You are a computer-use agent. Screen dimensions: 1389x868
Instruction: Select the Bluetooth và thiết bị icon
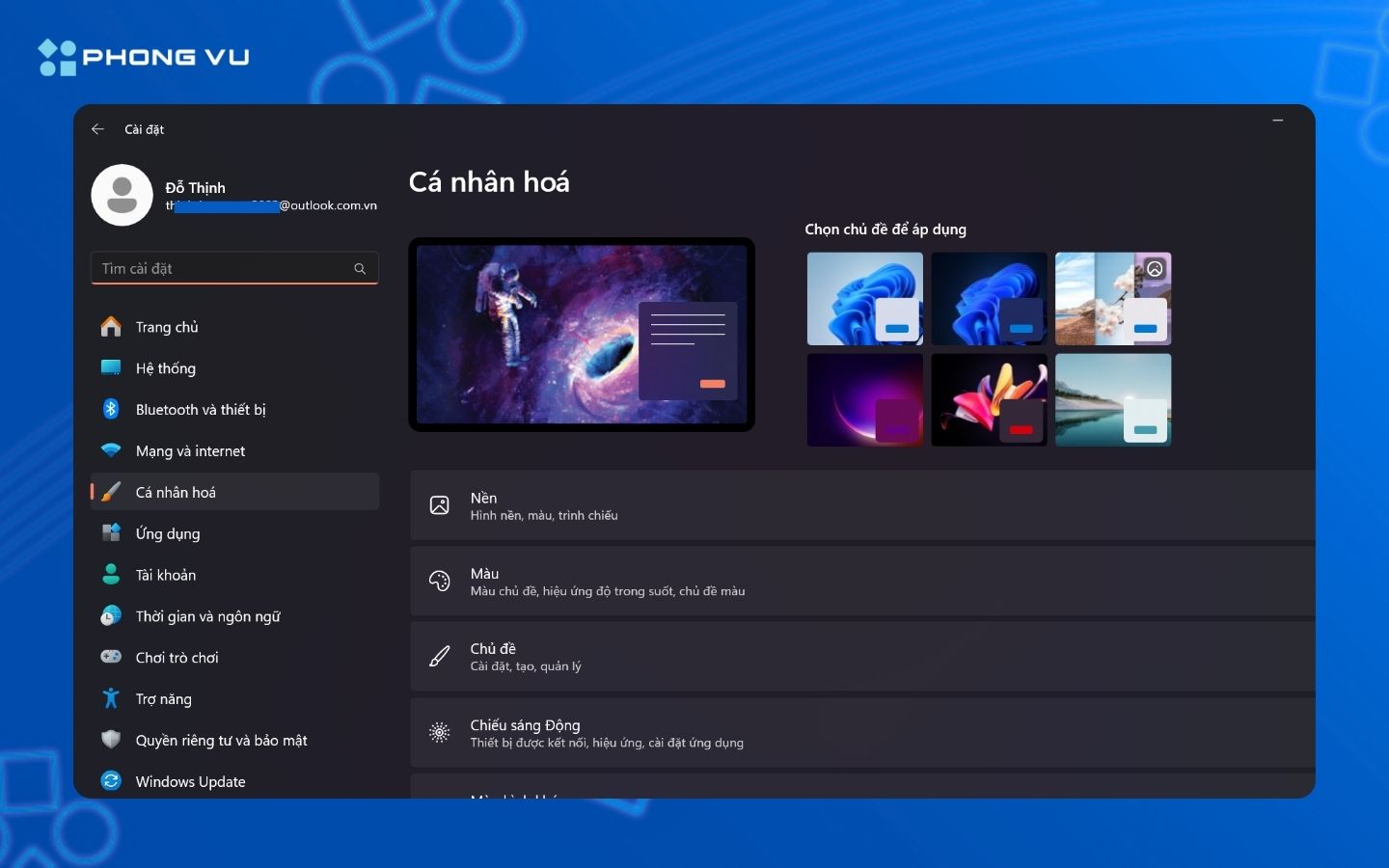111,409
